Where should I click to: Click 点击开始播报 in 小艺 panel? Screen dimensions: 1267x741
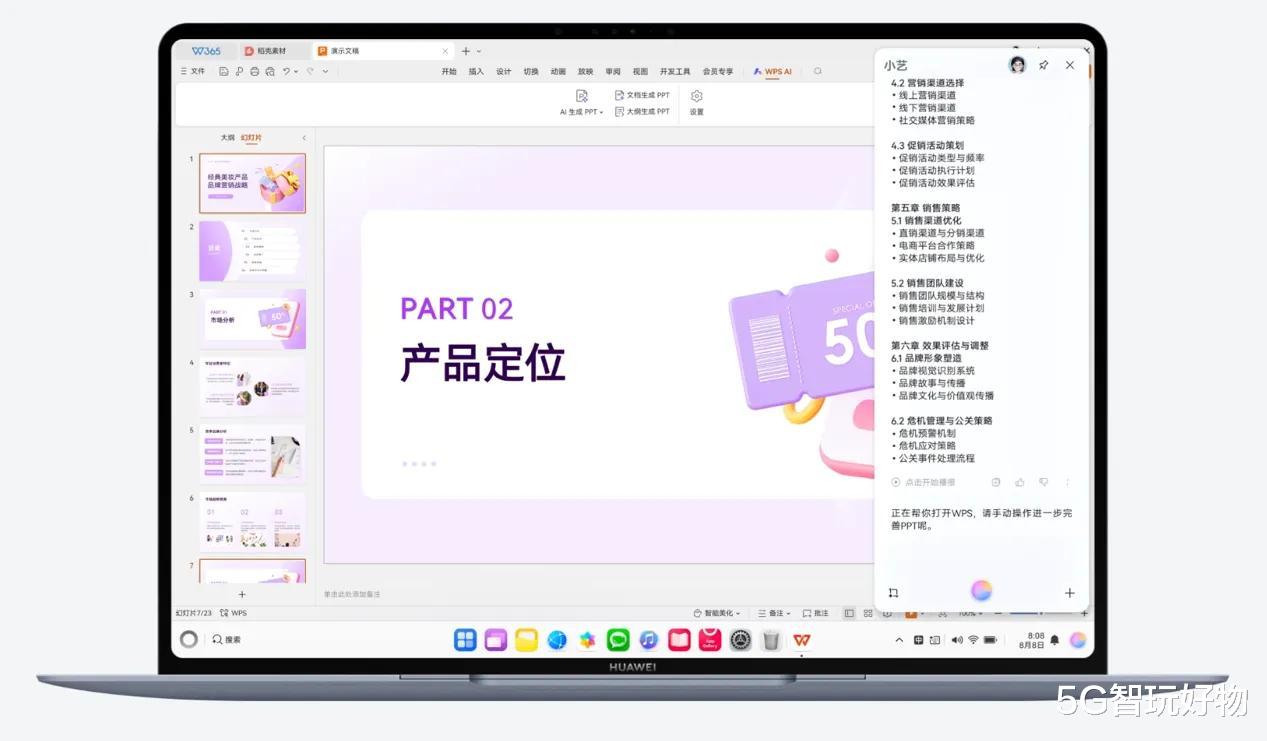click(x=923, y=482)
